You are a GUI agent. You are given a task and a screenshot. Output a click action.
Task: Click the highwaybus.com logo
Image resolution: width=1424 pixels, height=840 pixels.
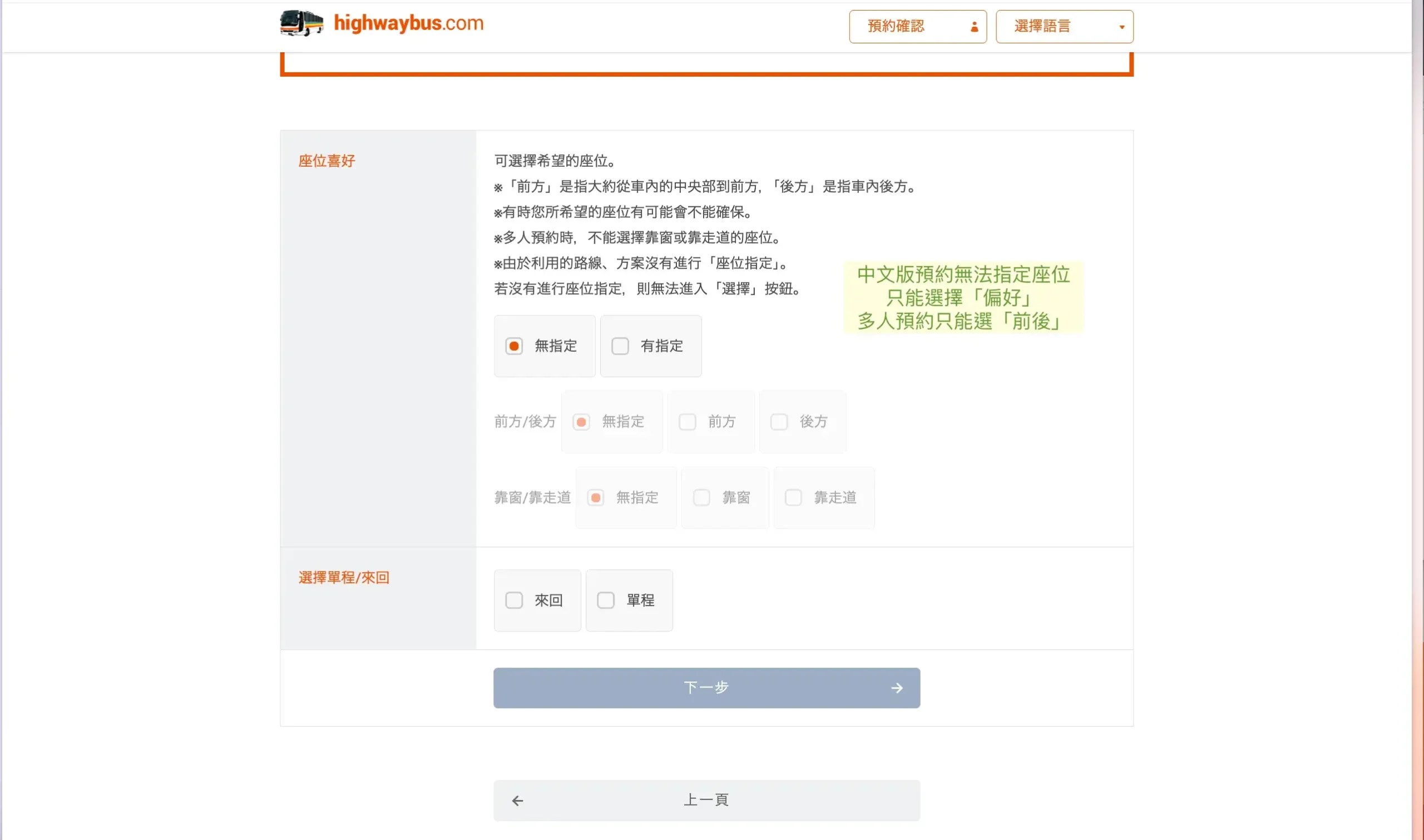(x=407, y=23)
